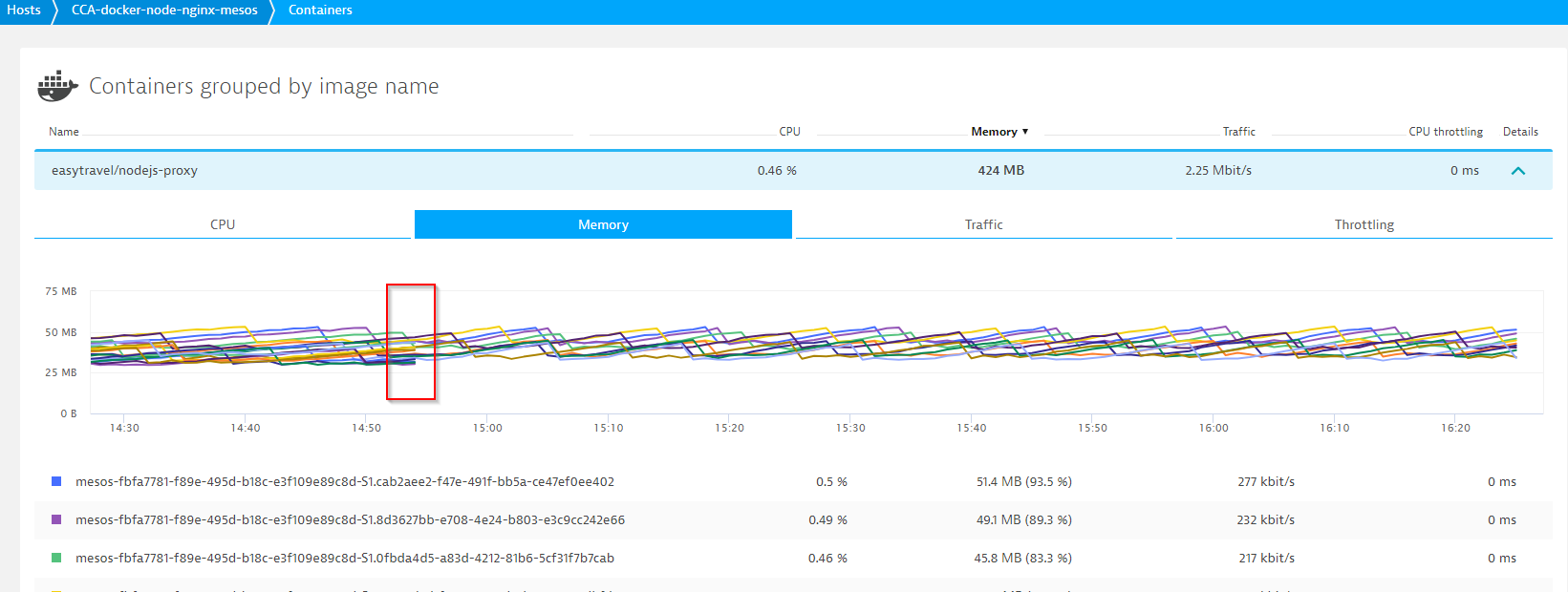The image size is (1568, 592).
Task: Click the blue legend swatch for container cab2aee2
Action: coord(56,482)
